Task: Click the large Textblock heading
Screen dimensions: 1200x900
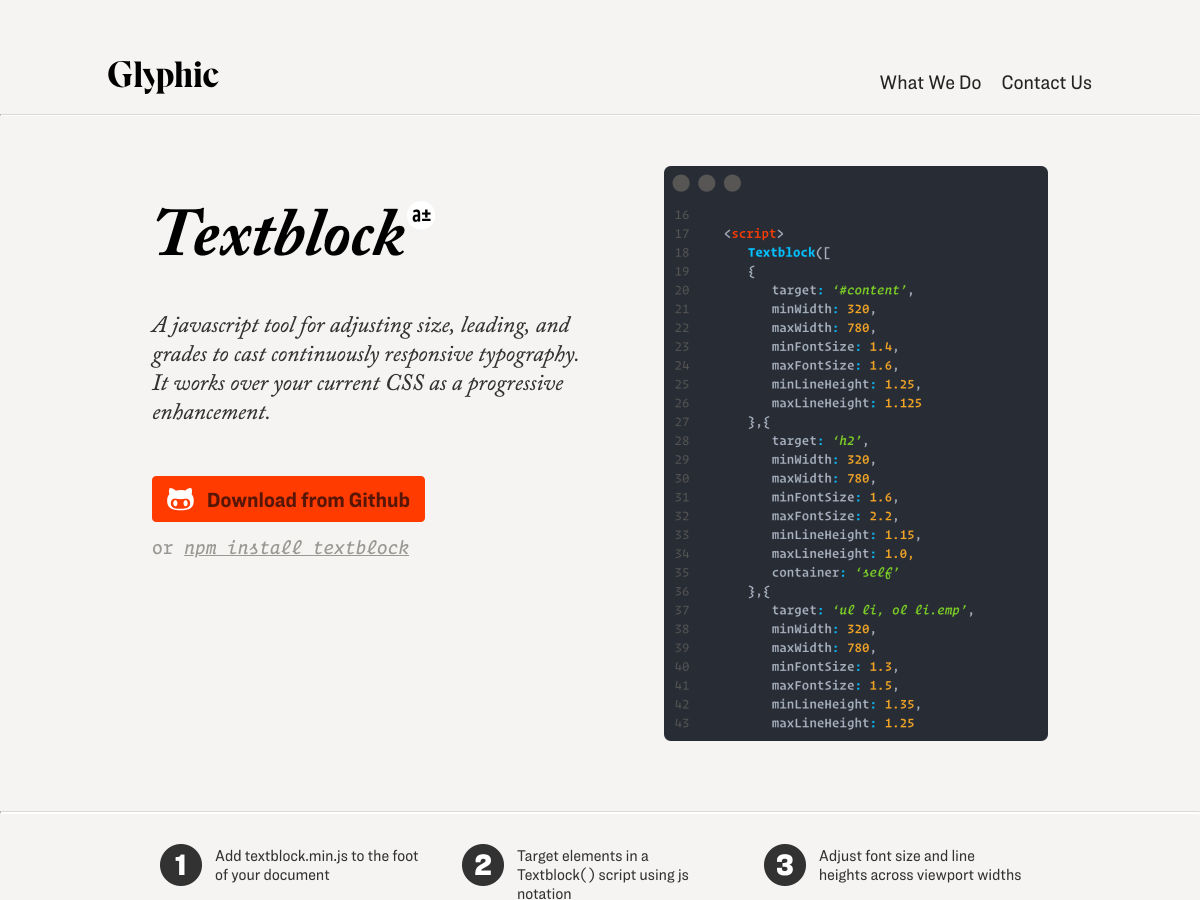Action: (x=280, y=233)
